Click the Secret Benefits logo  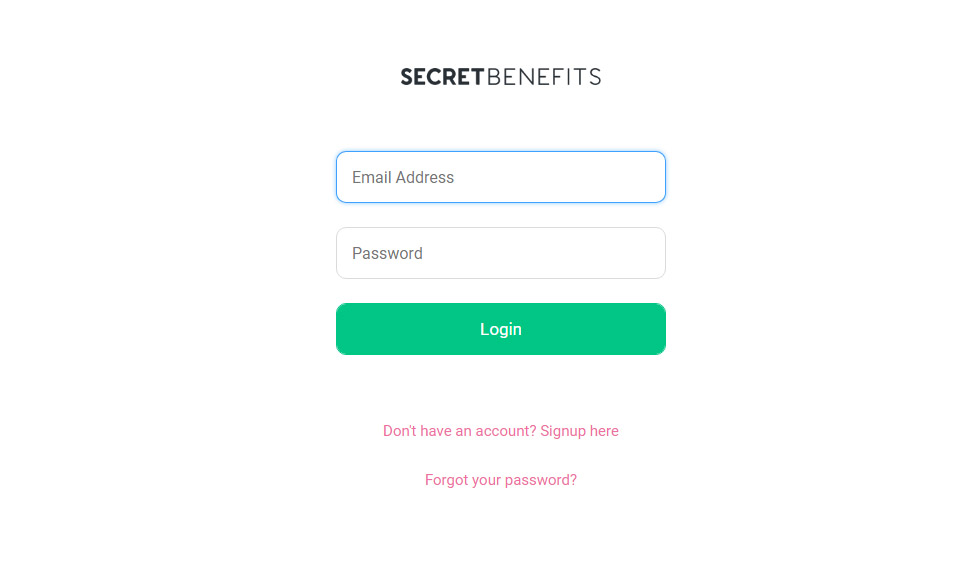(500, 77)
